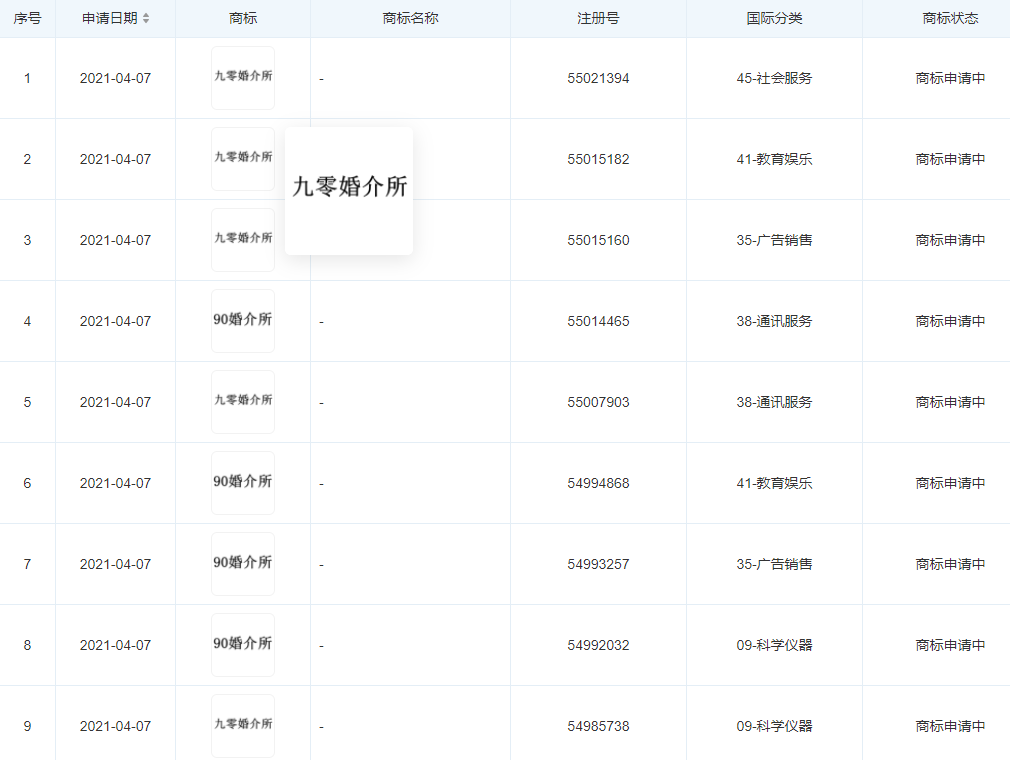
Task: Click the 注册号 column header
Action: click(598, 19)
